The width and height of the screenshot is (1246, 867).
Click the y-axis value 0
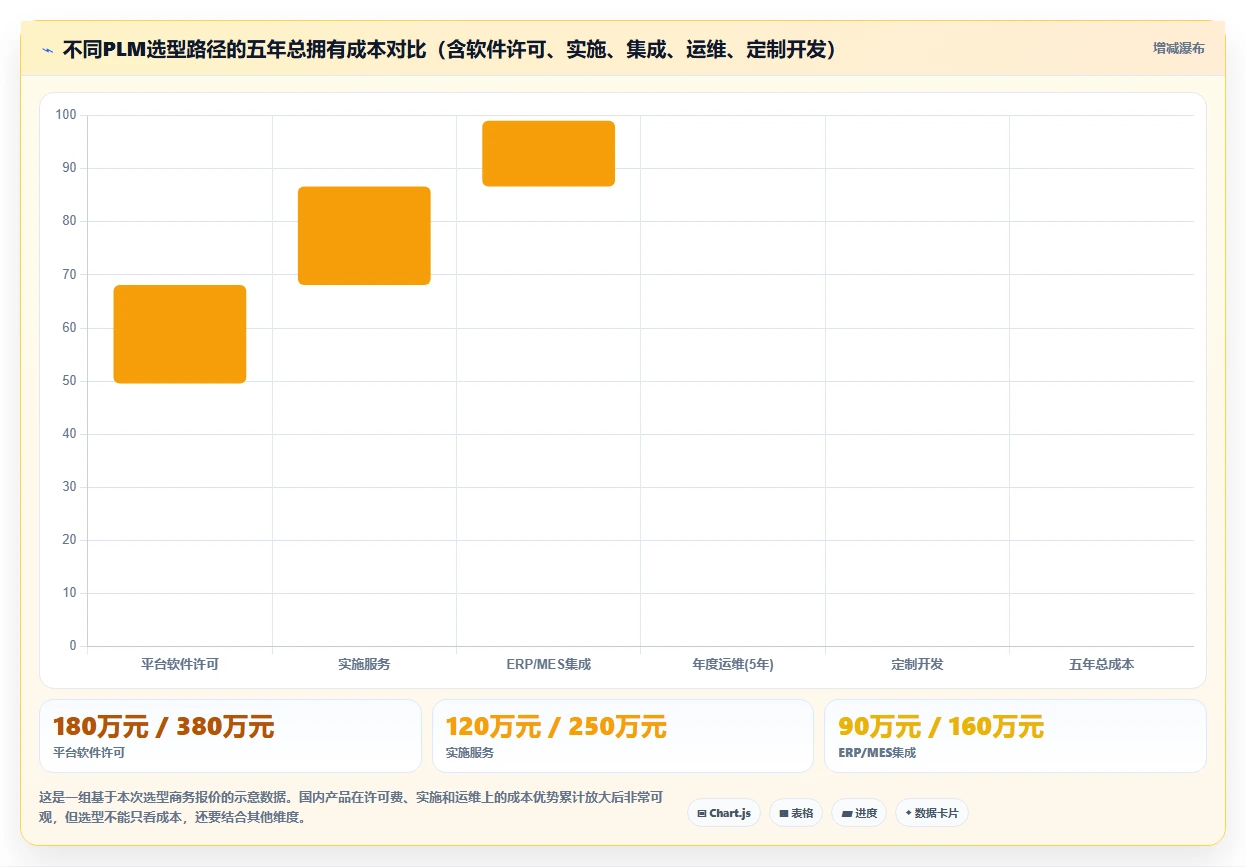(x=73, y=646)
